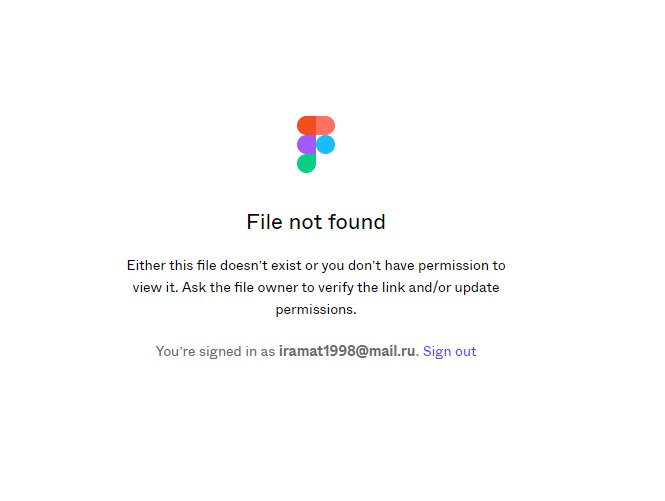Click the "File not found" heading
This screenshot has height=501, width=665.
(316, 222)
